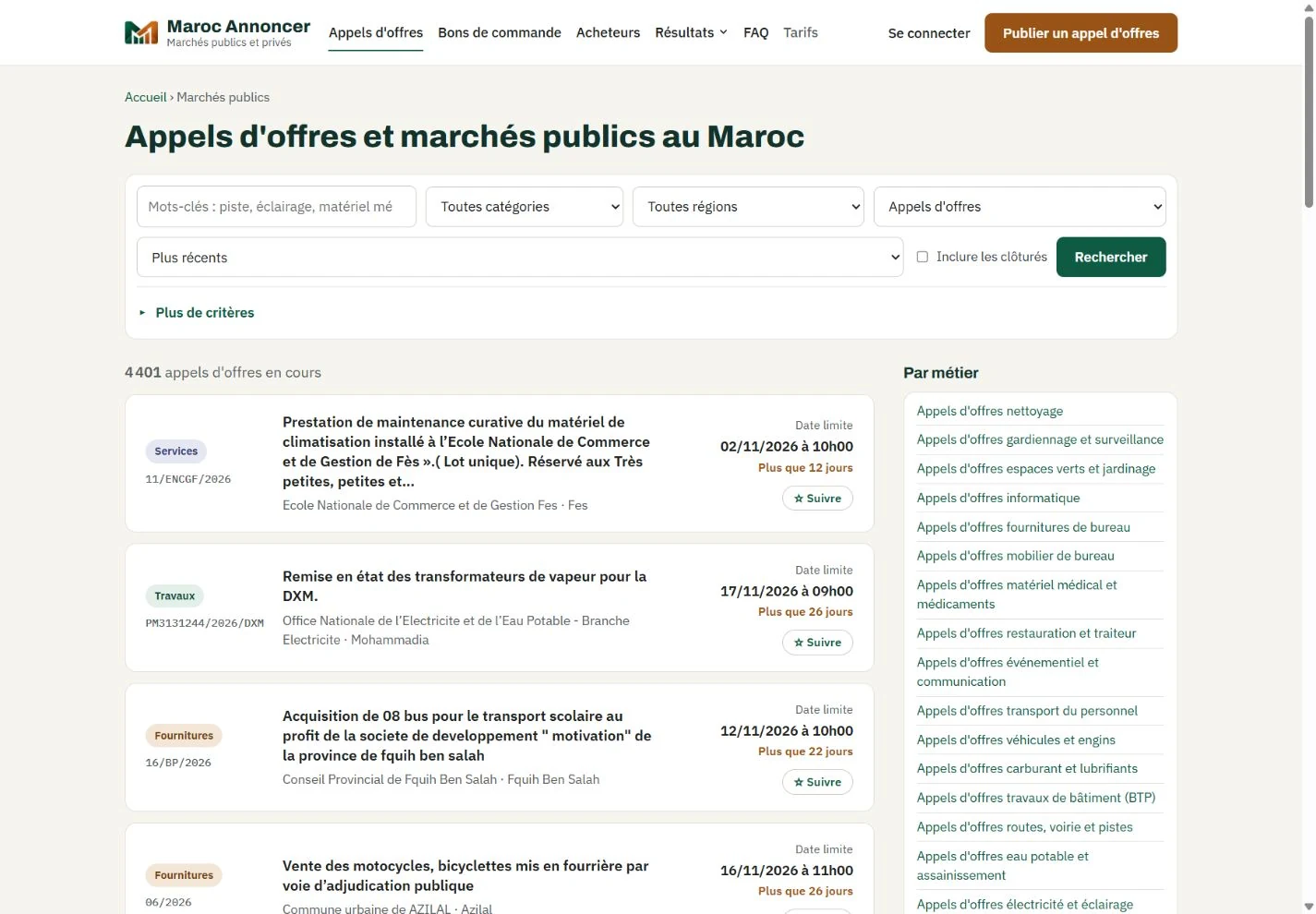Open Appels d'offres véhicules et engins
1316x914 pixels.
pos(1016,740)
